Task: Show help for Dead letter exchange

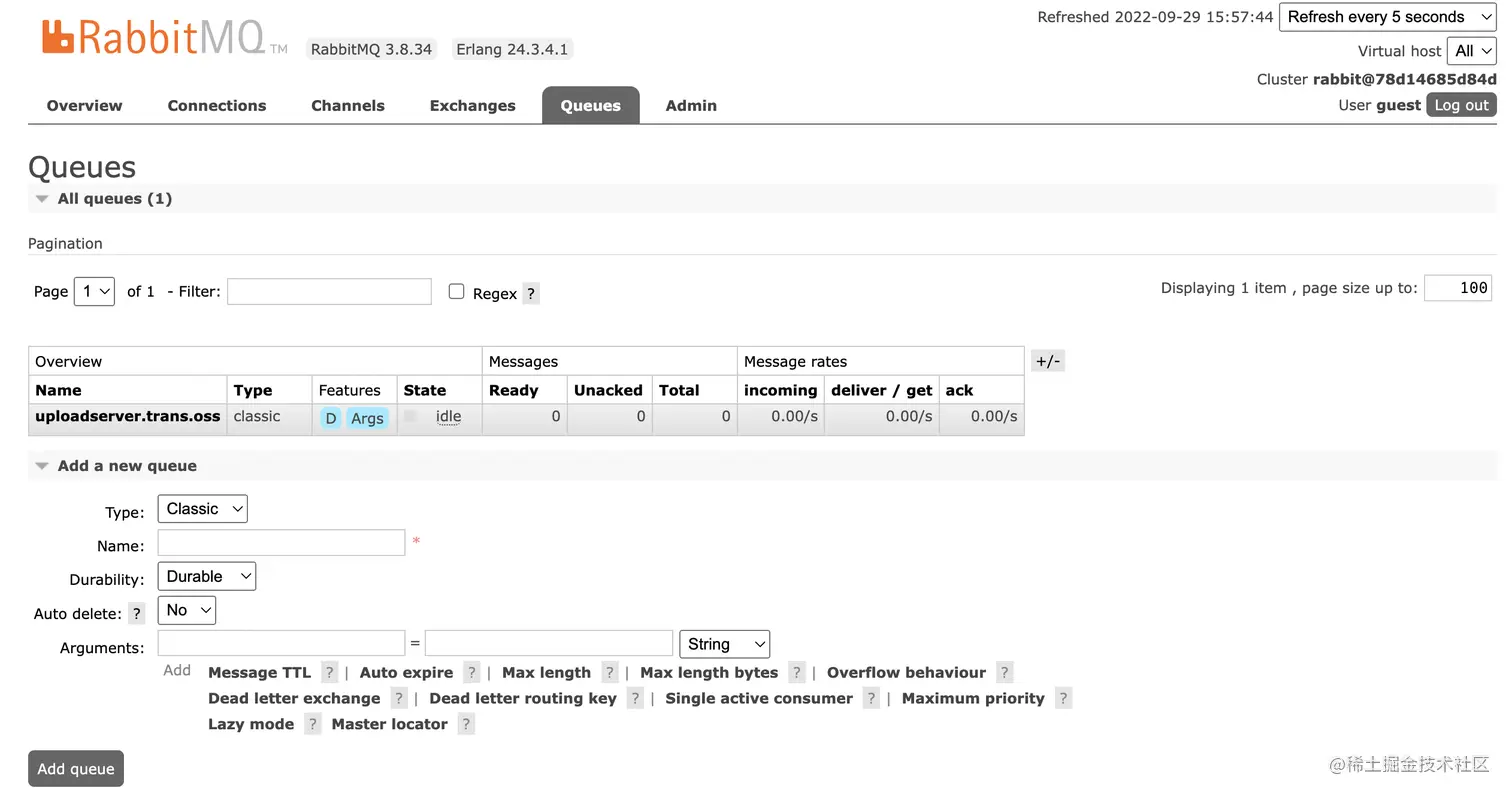Action: pyautogui.click(x=398, y=699)
